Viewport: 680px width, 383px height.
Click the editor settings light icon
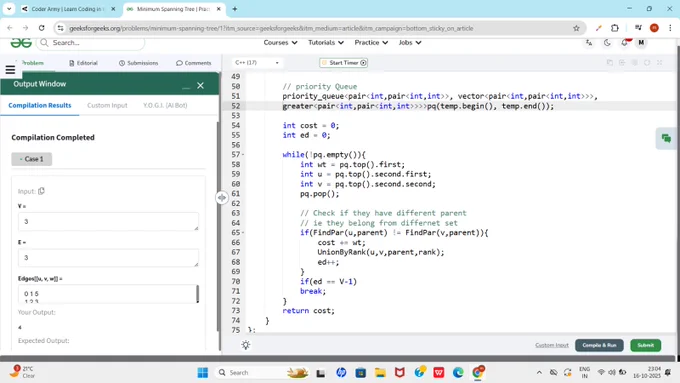246,345
